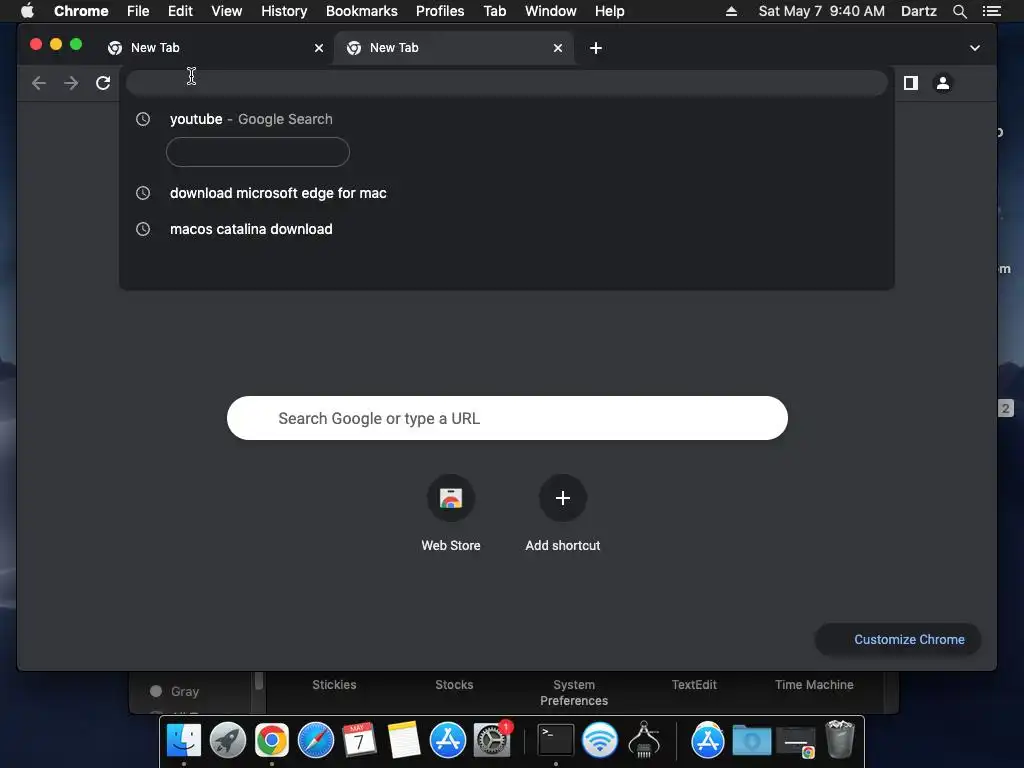Switch to the first New Tab
The image size is (1024, 768).
click(216, 48)
